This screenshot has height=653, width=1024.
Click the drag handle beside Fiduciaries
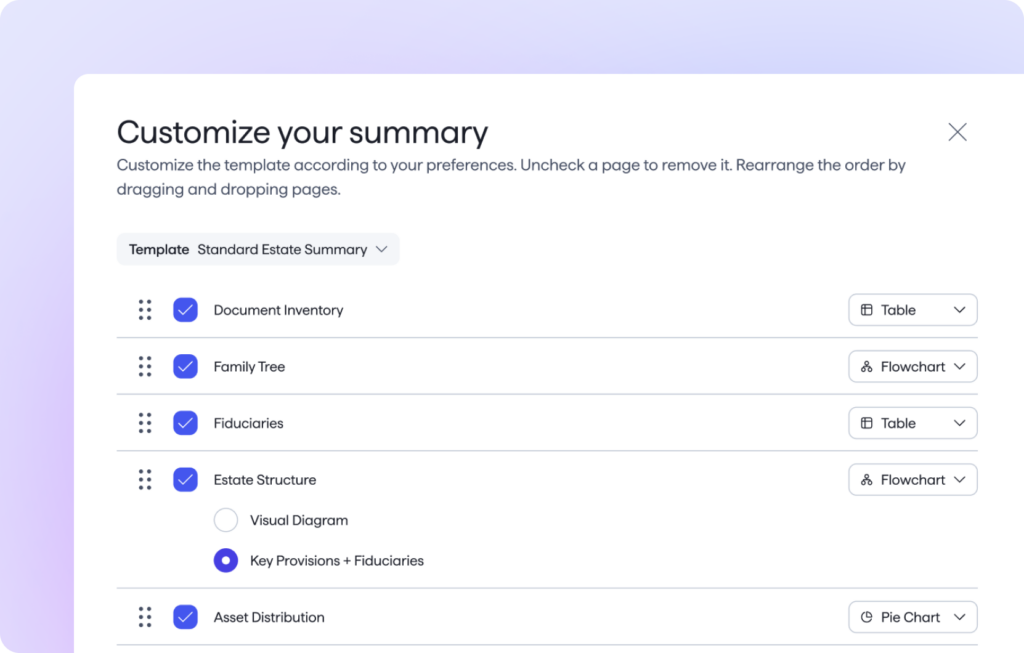tap(145, 423)
